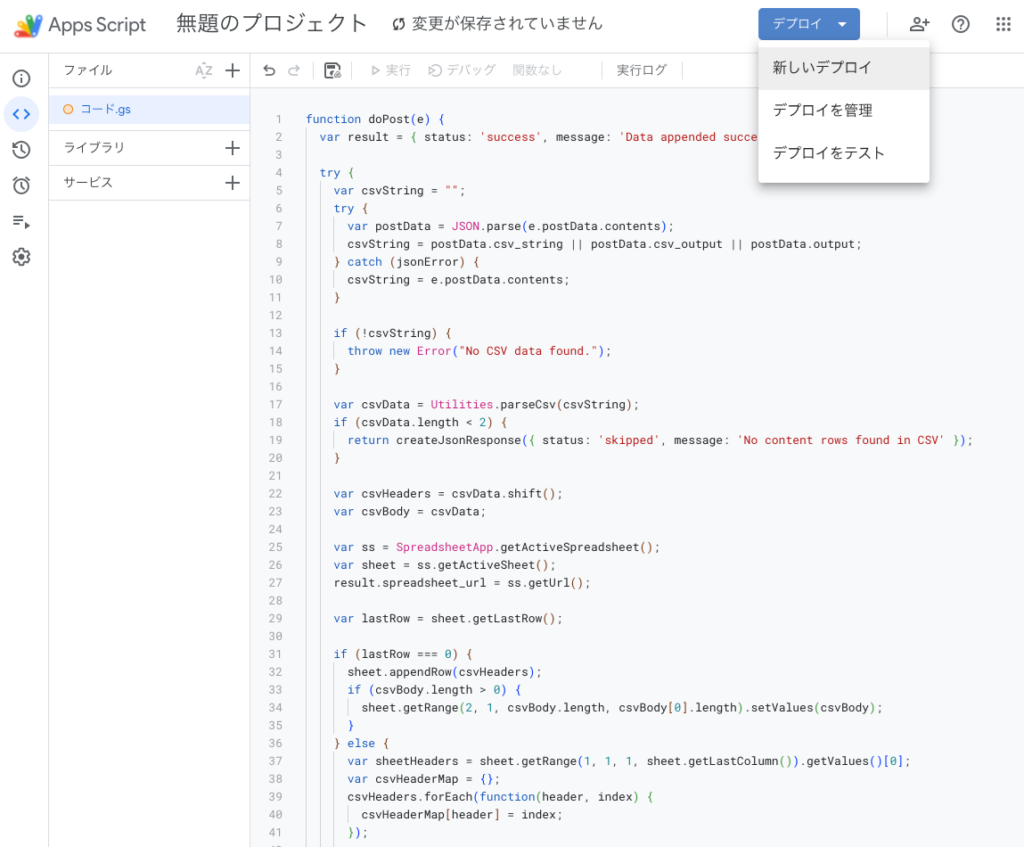1024x847 pixels.
Task: Redo the code edit
Action: pyautogui.click(x=291, y=70)
